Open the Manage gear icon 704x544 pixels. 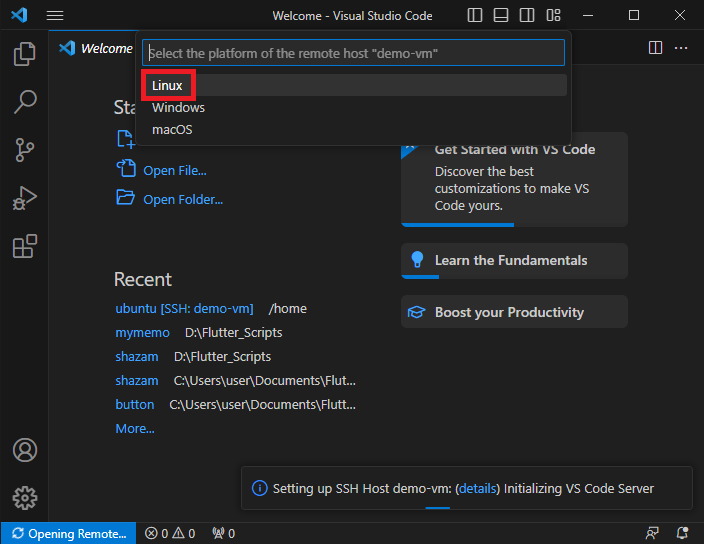pos(25,498)
